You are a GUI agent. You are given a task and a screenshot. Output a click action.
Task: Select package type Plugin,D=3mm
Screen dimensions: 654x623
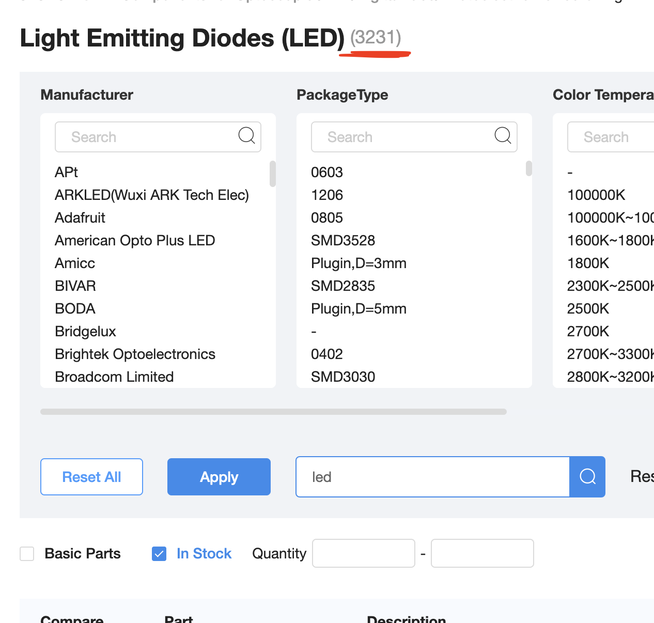[359, 263]
